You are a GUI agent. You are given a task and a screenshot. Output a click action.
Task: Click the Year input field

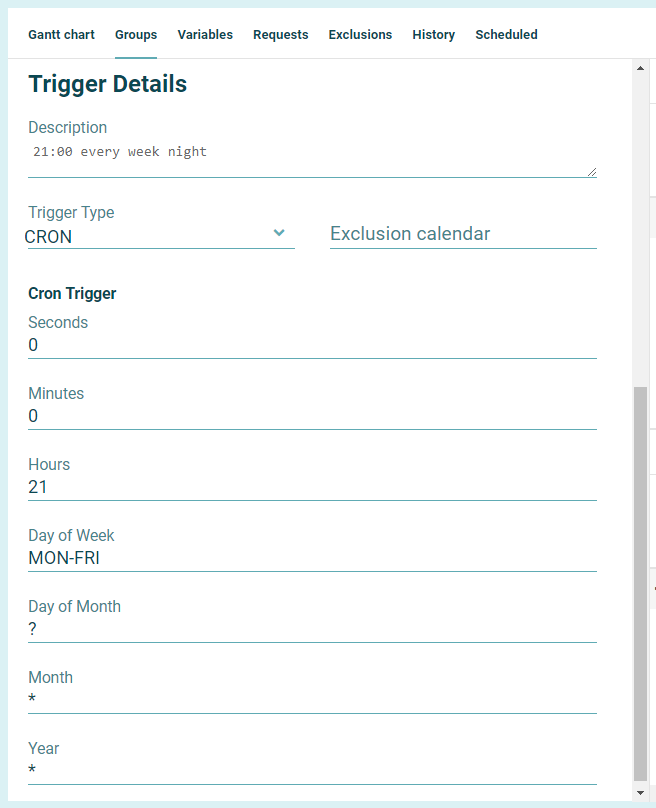pos(312,771)
